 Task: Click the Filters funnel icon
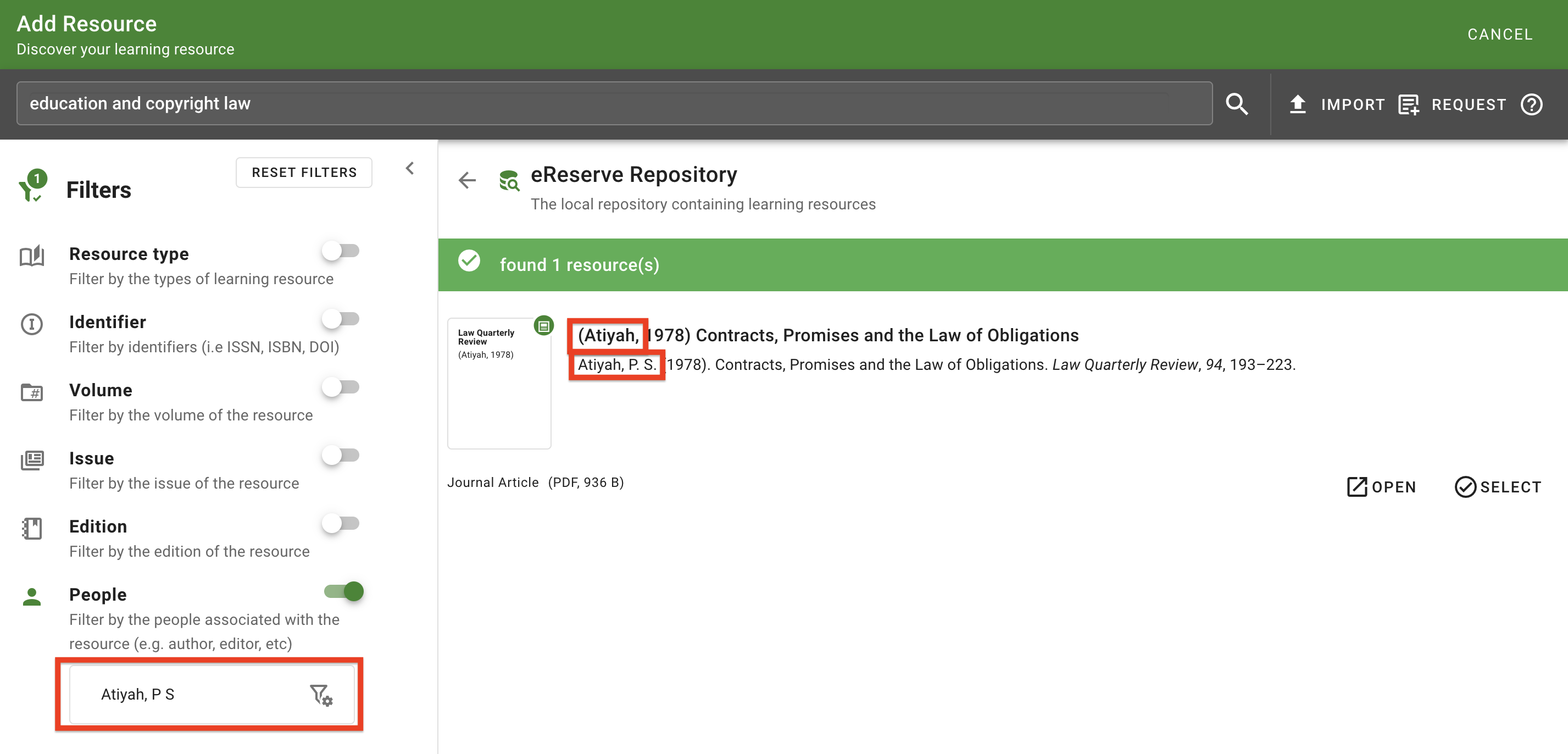[32, 186]
